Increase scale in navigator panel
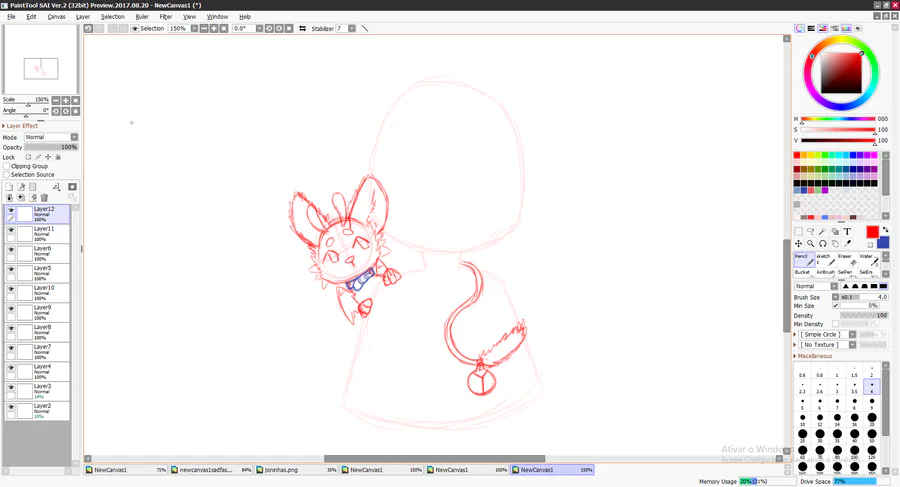Screen dimensions: 900x487 65,100
